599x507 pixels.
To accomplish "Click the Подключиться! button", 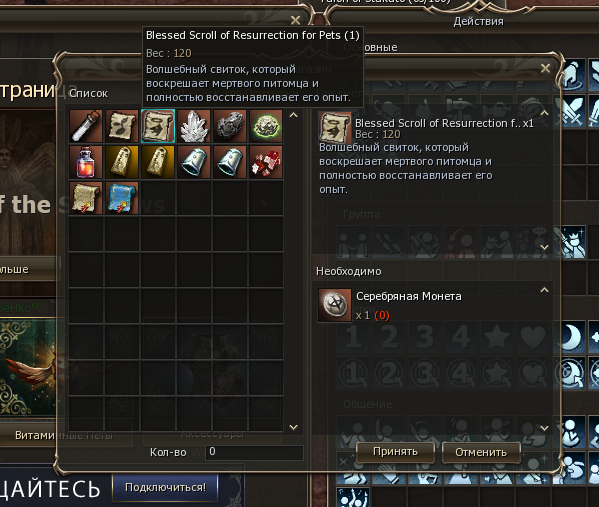I will [165, 488].
